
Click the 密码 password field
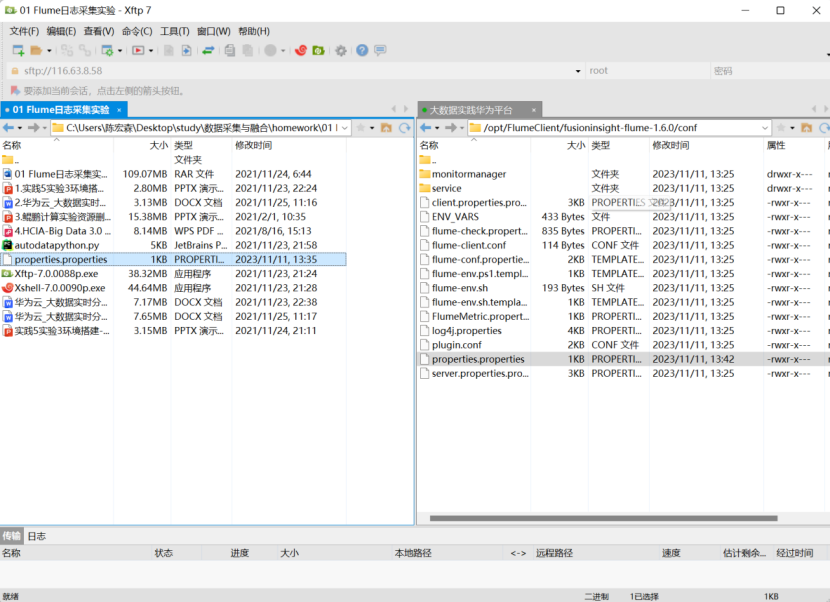coord(770,70)
